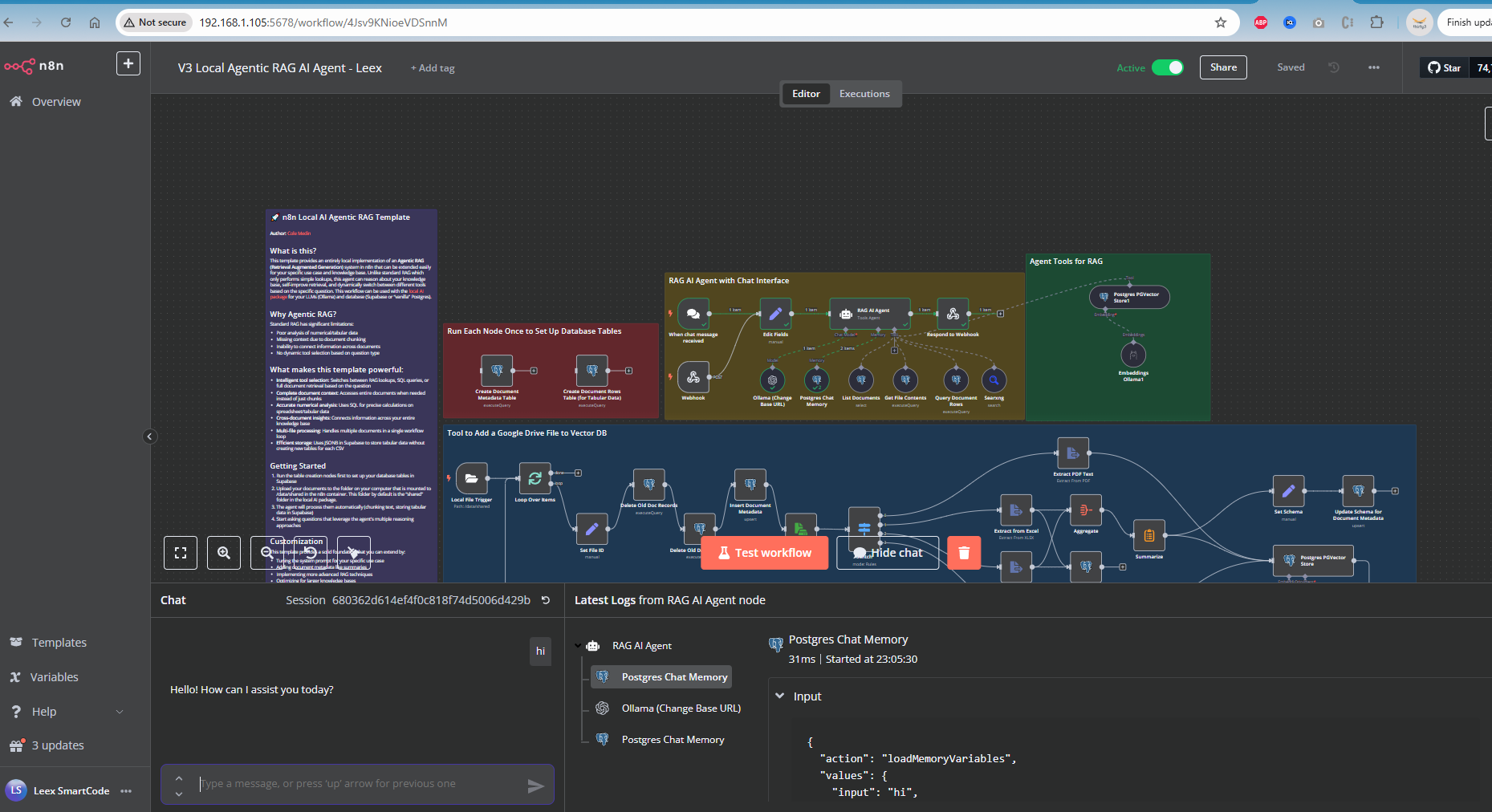The height and width of the screenshot is (812, 1492).
Task: Zoom out on the workflow canvas
Action: point(266,553)
